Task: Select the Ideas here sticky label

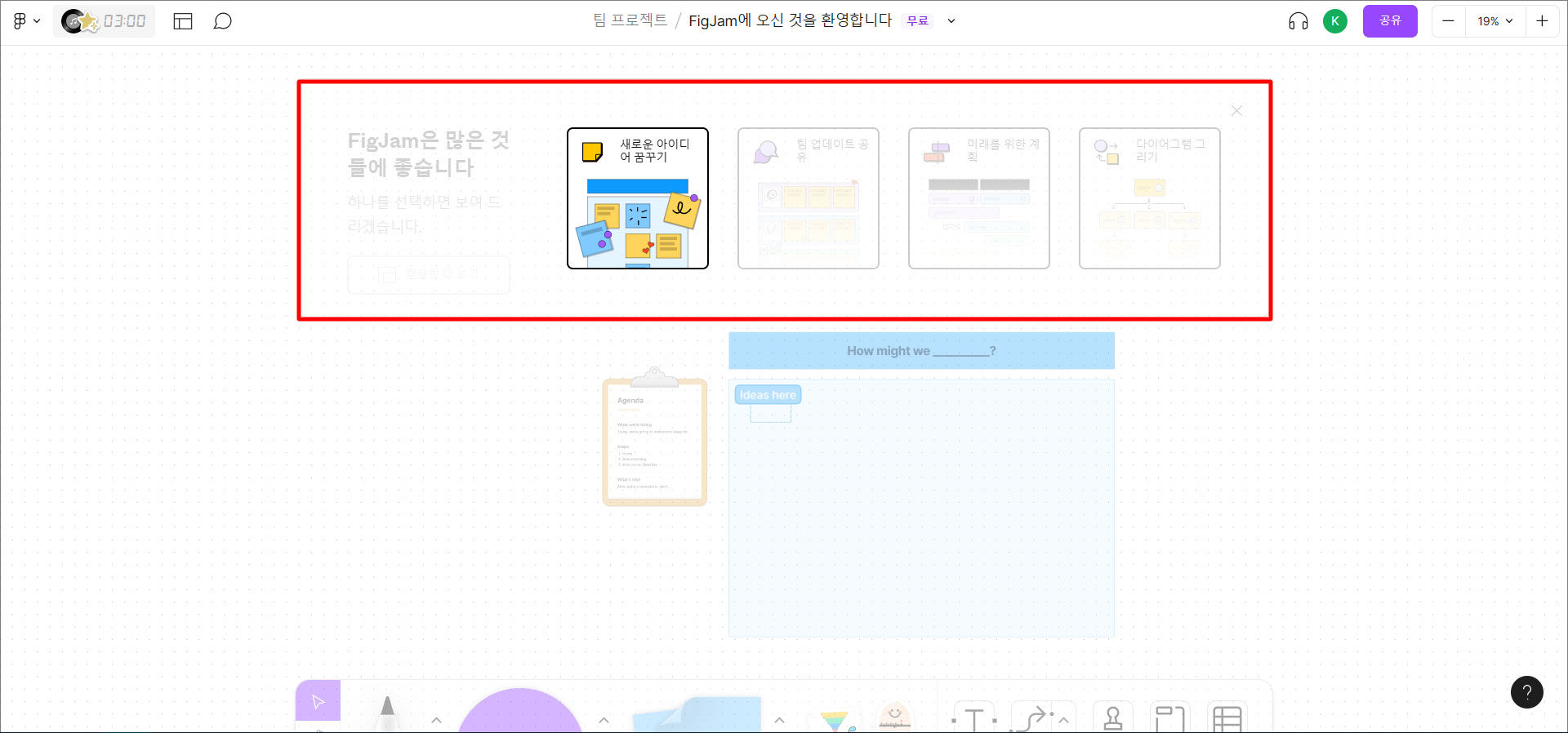Action: coord(768,395)
